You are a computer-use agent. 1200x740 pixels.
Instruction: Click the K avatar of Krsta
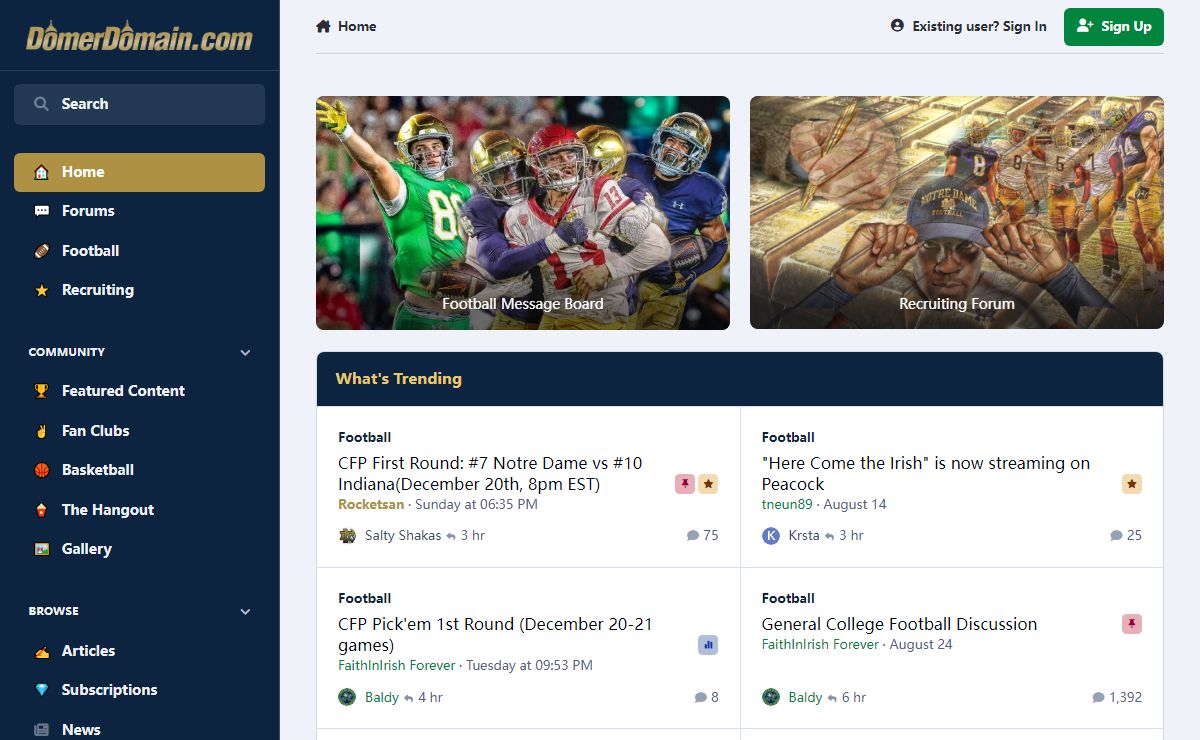[771, 535]
